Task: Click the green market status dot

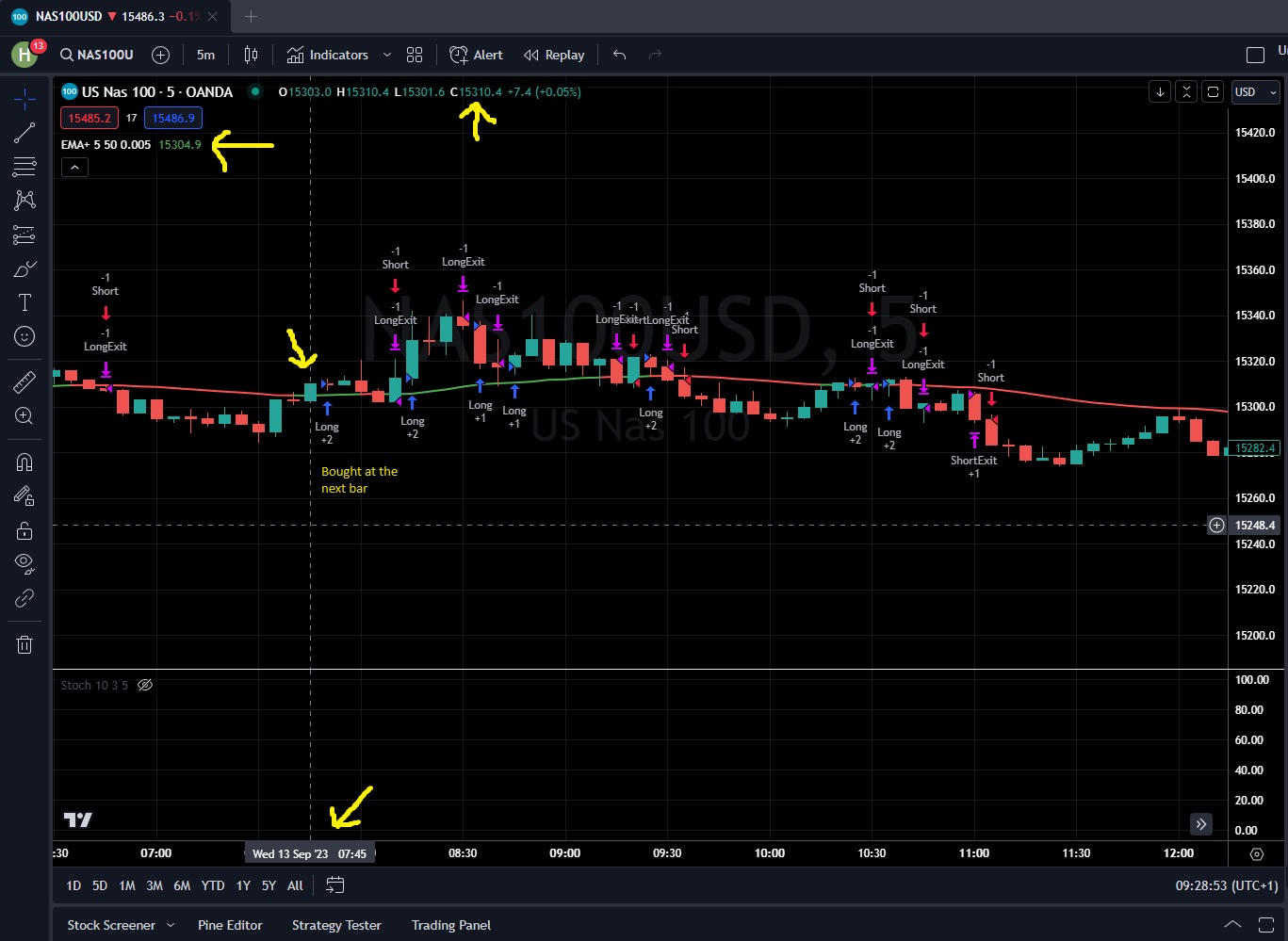Action: click(x=254, y=91)
